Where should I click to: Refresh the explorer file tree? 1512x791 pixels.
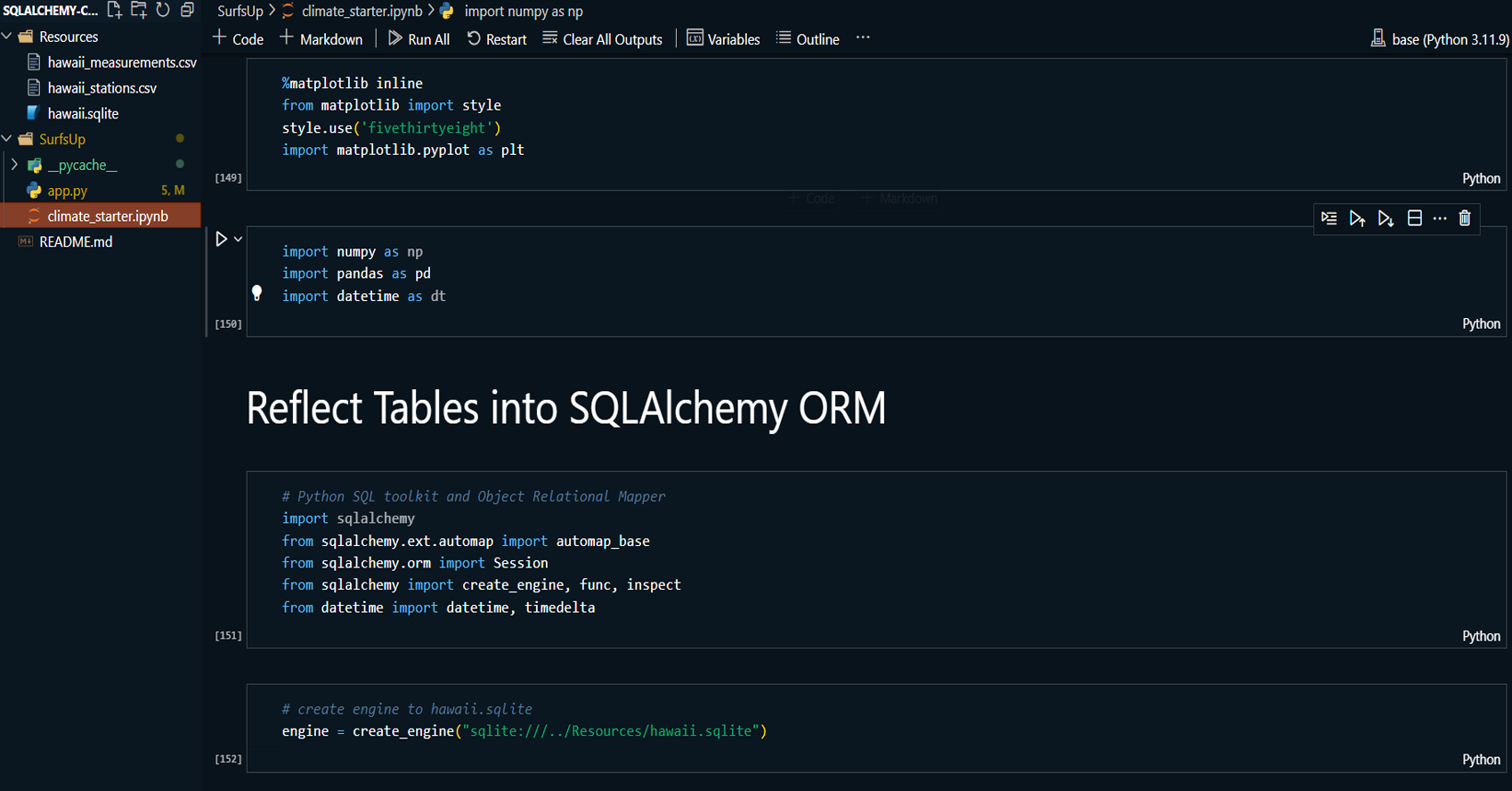coord(163,11)
